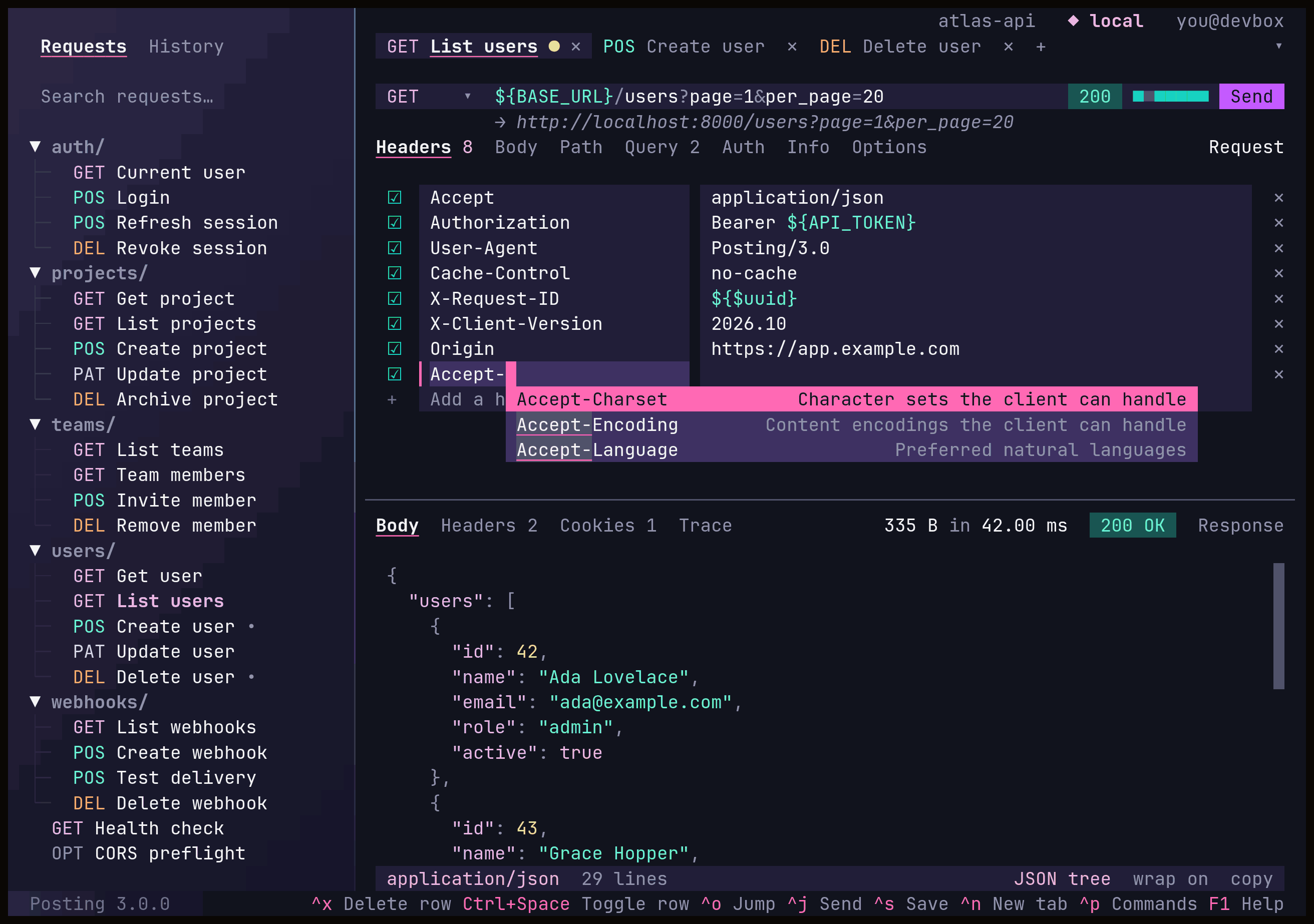Open JSON tree view selector

tap(1062, 879)
